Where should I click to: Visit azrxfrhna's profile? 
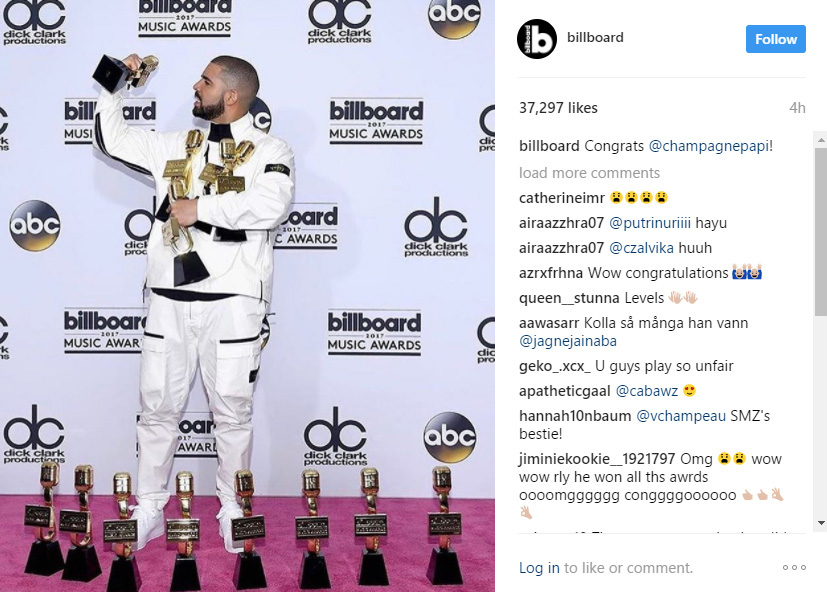point(551,273)
